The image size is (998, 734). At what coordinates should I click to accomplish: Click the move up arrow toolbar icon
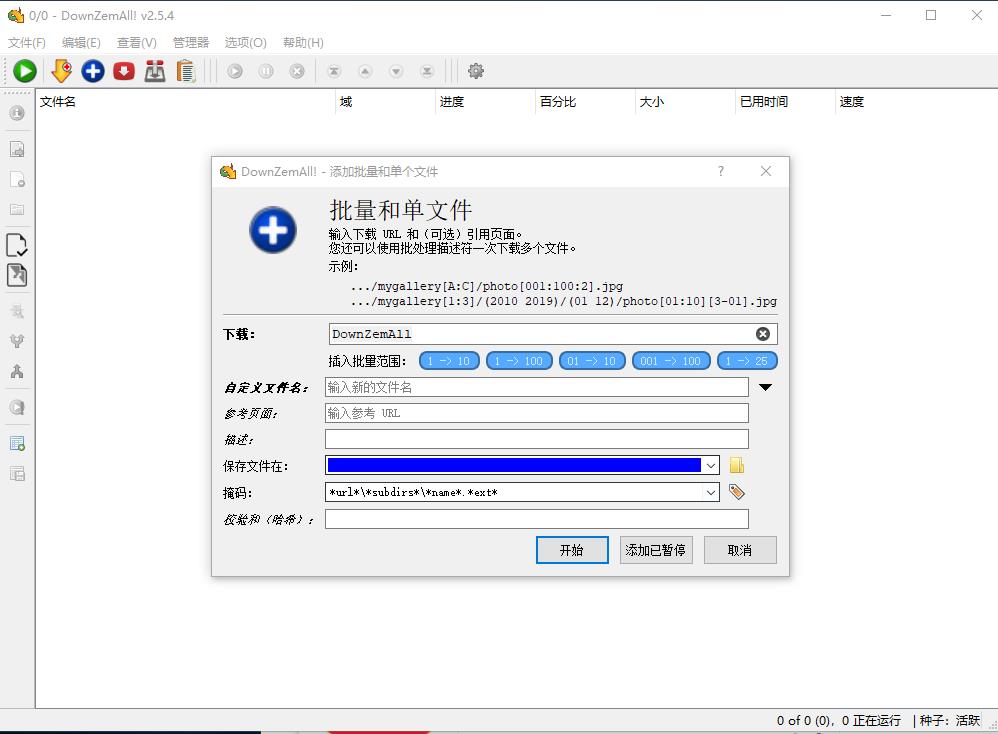coord(365,71)
